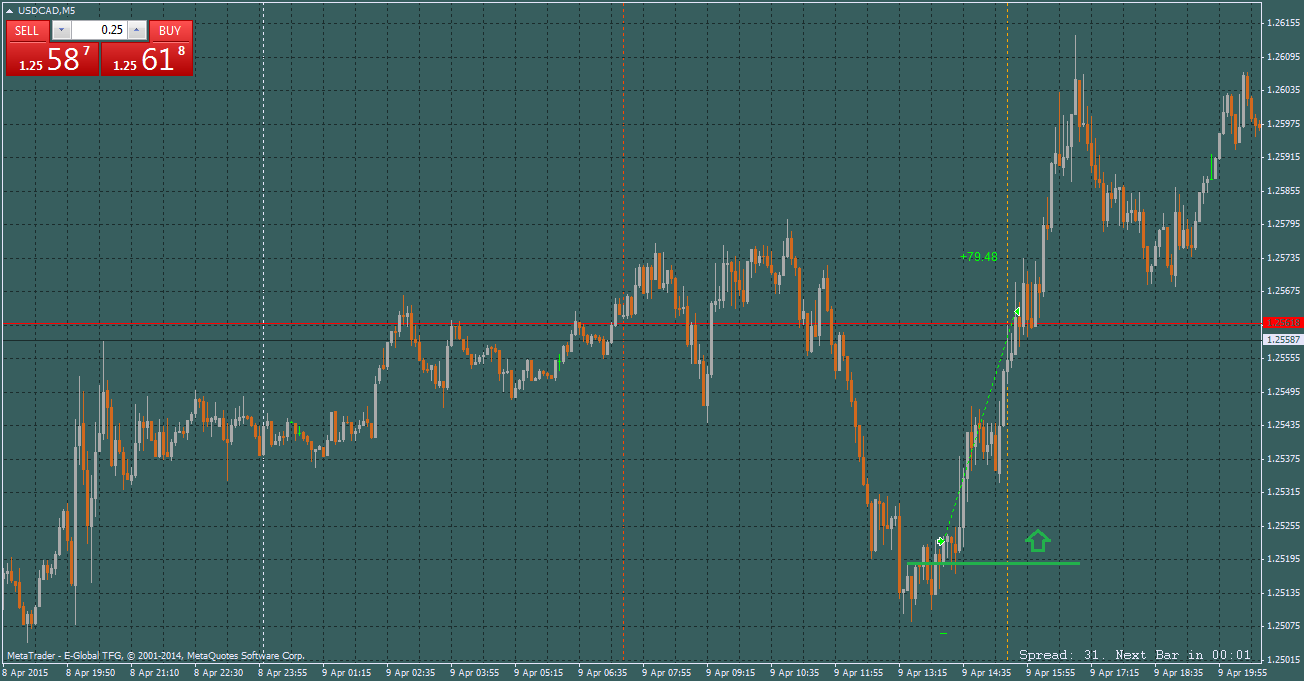Click the BUY button

(x=170, y=30)
